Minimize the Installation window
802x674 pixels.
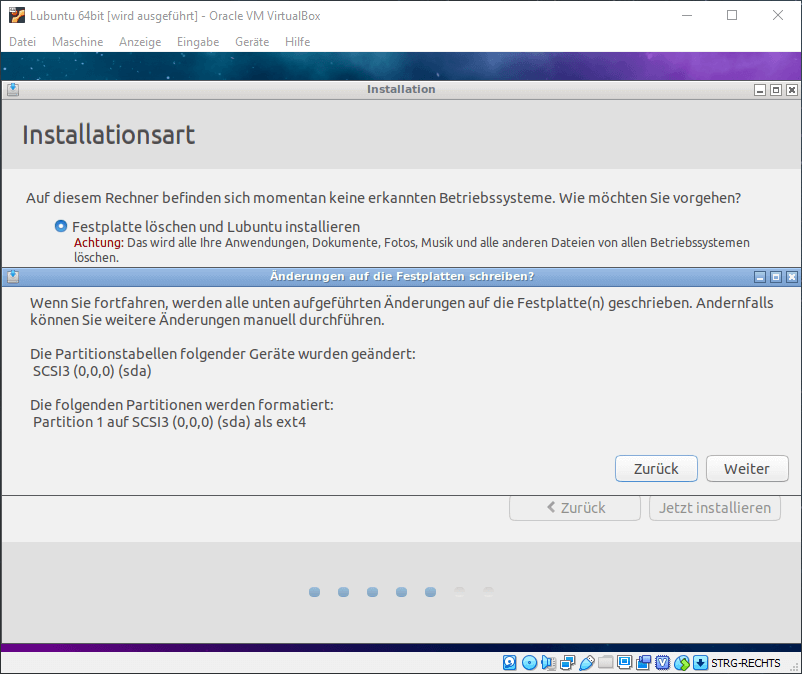coord(760,90)
